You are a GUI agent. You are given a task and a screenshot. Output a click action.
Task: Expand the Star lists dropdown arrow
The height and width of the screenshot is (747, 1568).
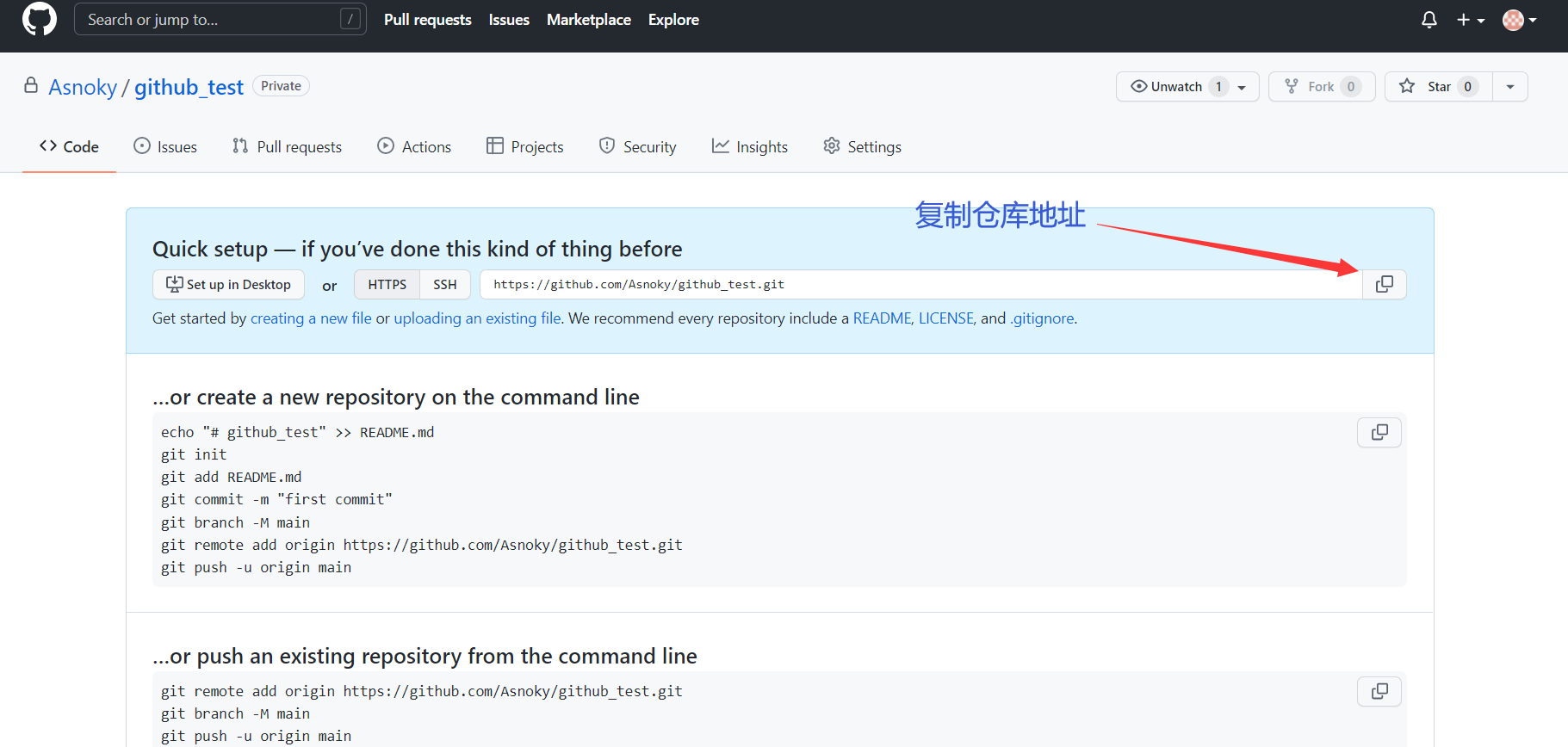1509,86
